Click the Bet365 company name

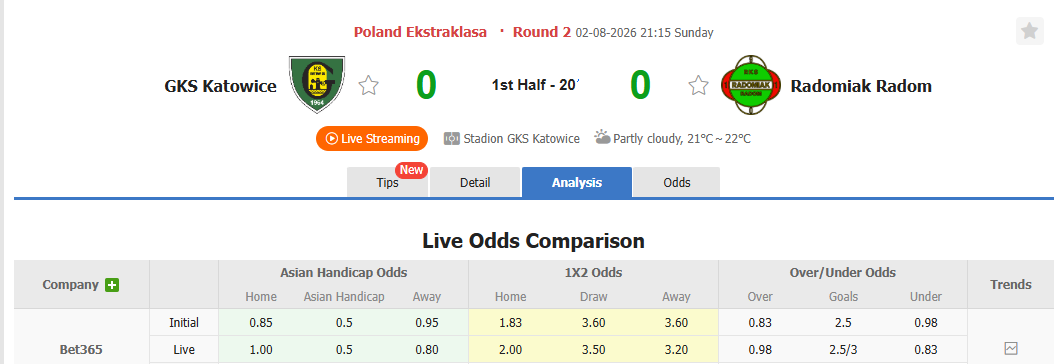click(x=81, y=350)
